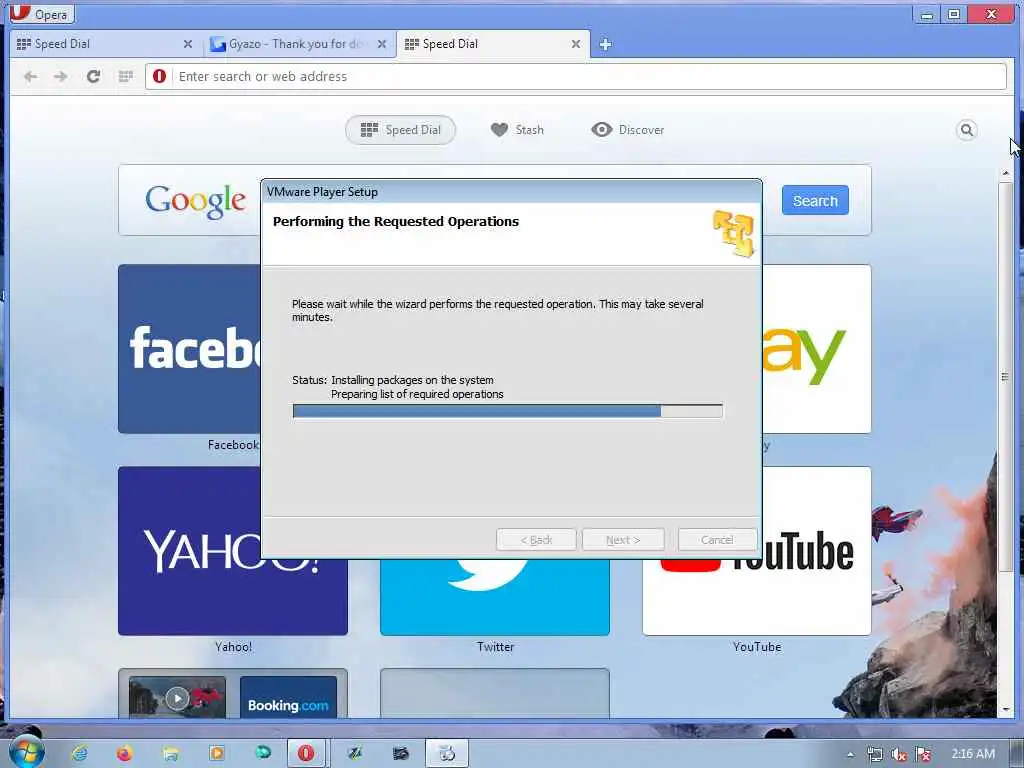Click the Action Center flag icon
The width and height of the screenshot is (1024, 768).
tap(923, 754)
